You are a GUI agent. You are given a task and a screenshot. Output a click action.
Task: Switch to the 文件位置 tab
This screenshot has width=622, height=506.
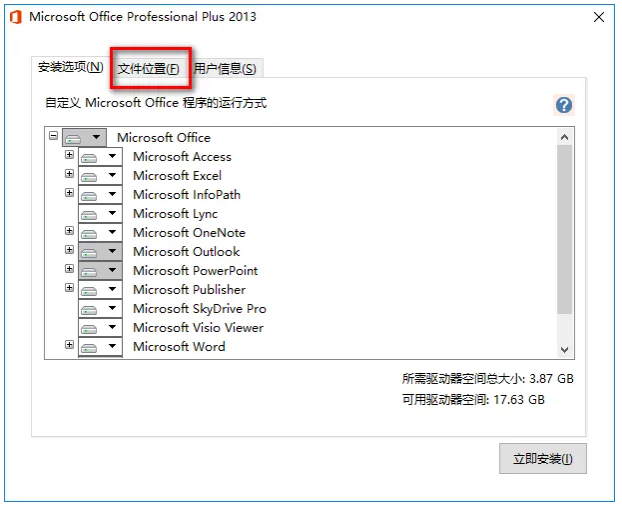pos(149,68)
